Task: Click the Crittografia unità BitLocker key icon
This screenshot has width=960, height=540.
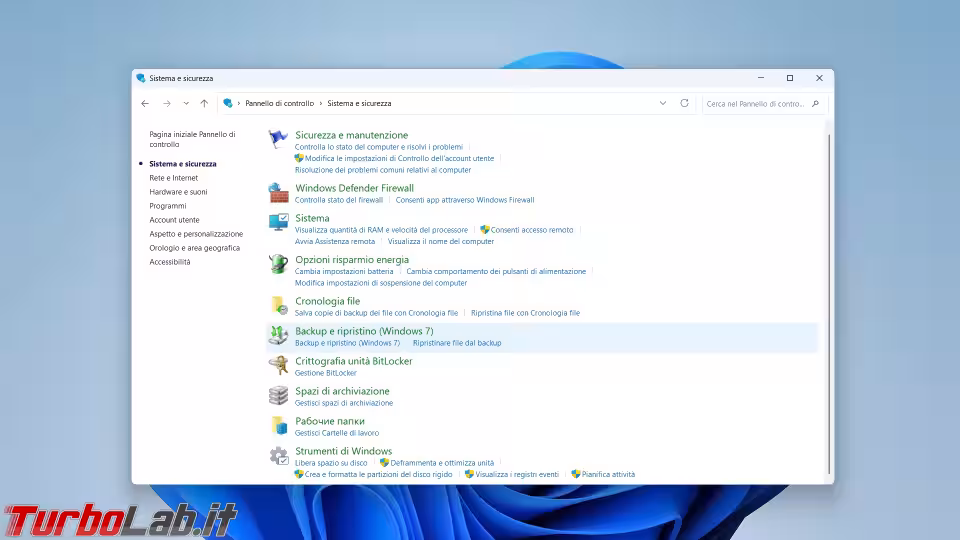Action: tap(278, 366)
